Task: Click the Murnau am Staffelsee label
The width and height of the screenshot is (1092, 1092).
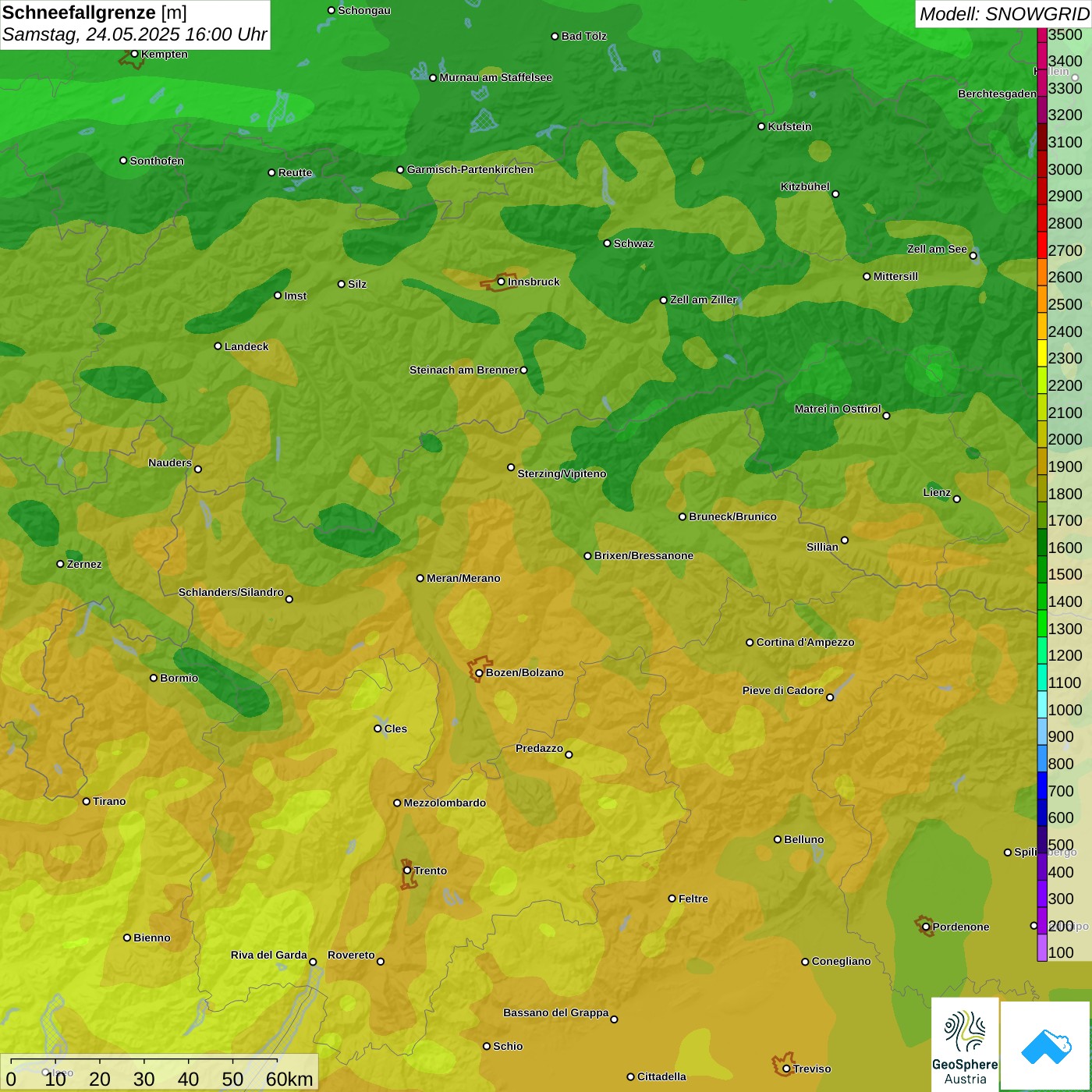Action: pyautogui.click(x=496, y=77)
